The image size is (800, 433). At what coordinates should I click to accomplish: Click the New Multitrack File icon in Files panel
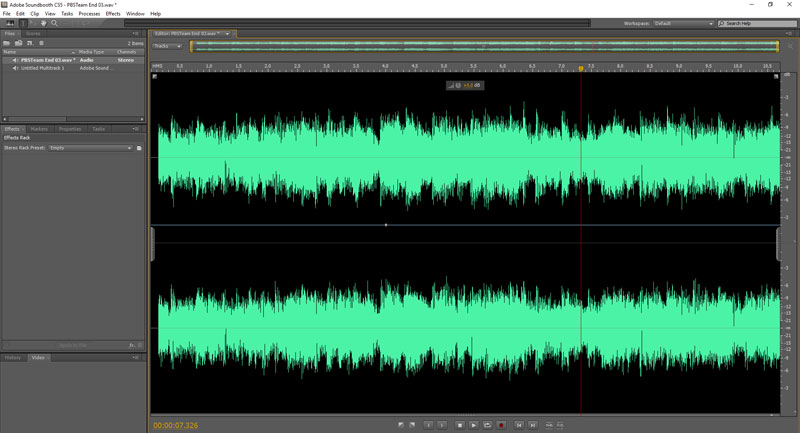(x=30, y=43)
